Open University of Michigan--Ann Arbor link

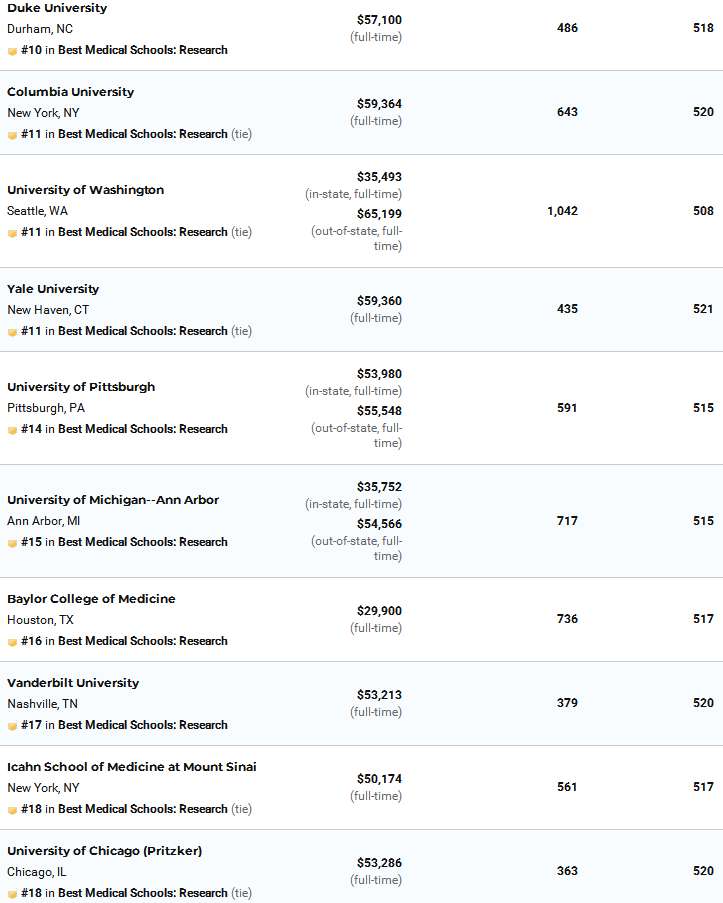coord(113,500)
